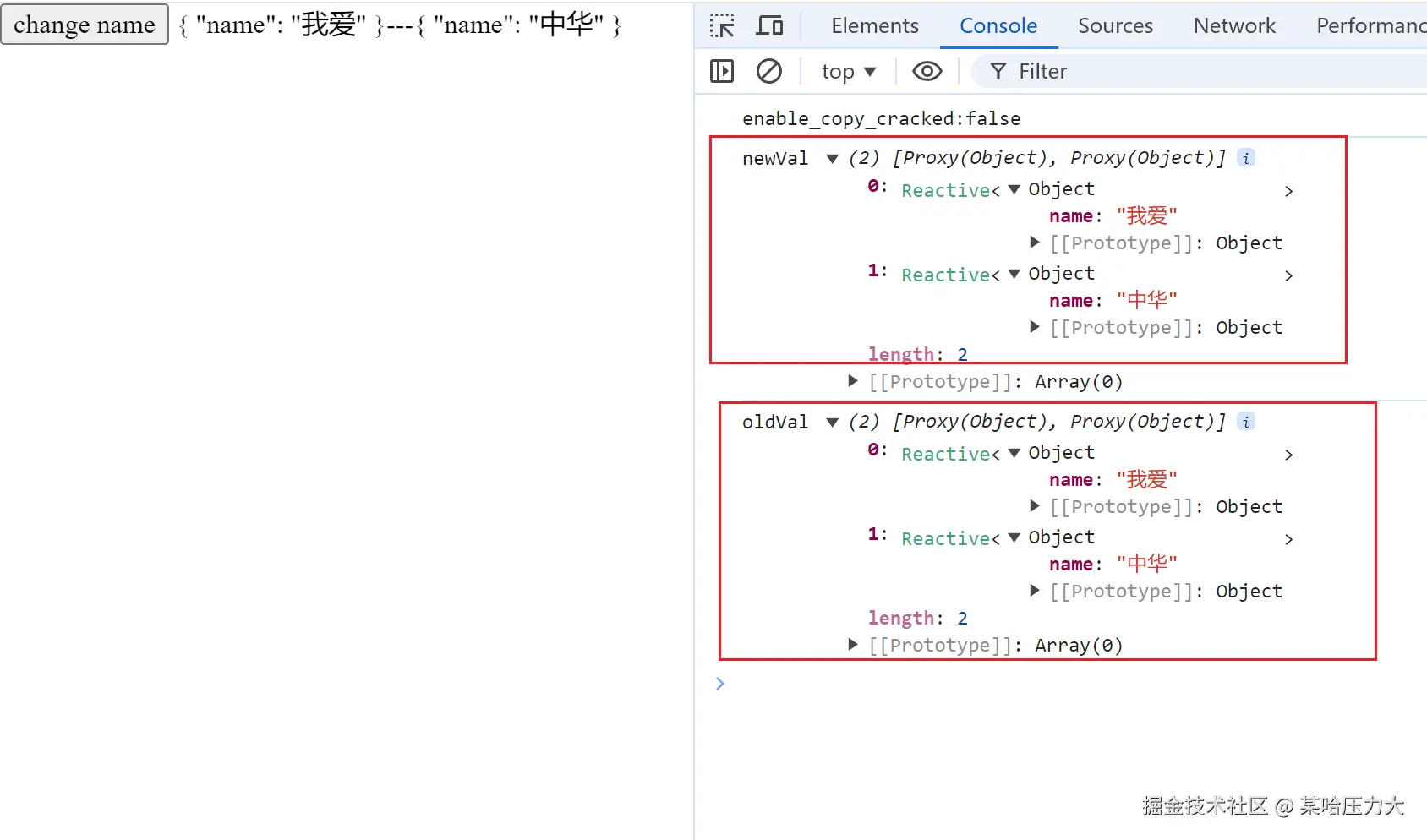Click oldVal length: 2 property
Viewport: 1427px width, 840px height.
coord(917,618)
